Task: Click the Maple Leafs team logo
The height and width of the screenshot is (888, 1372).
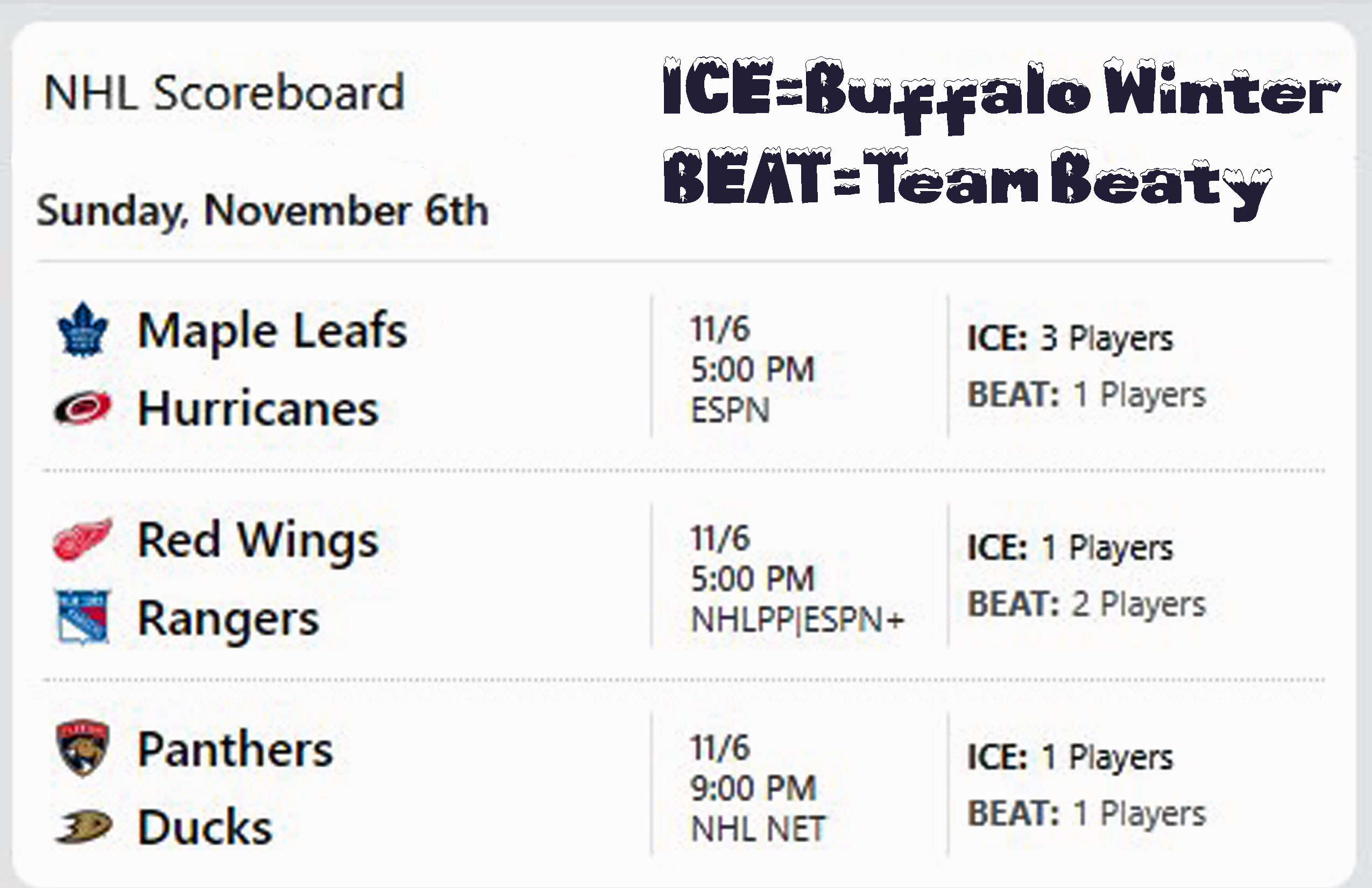Action: click(x=83, y=330)
